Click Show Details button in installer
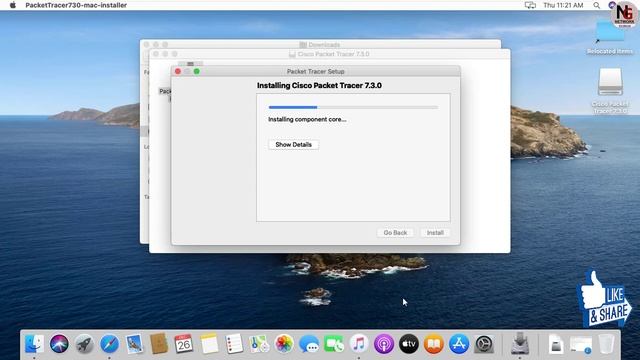This screenshot has height=360, width=640. click(293, 144)
